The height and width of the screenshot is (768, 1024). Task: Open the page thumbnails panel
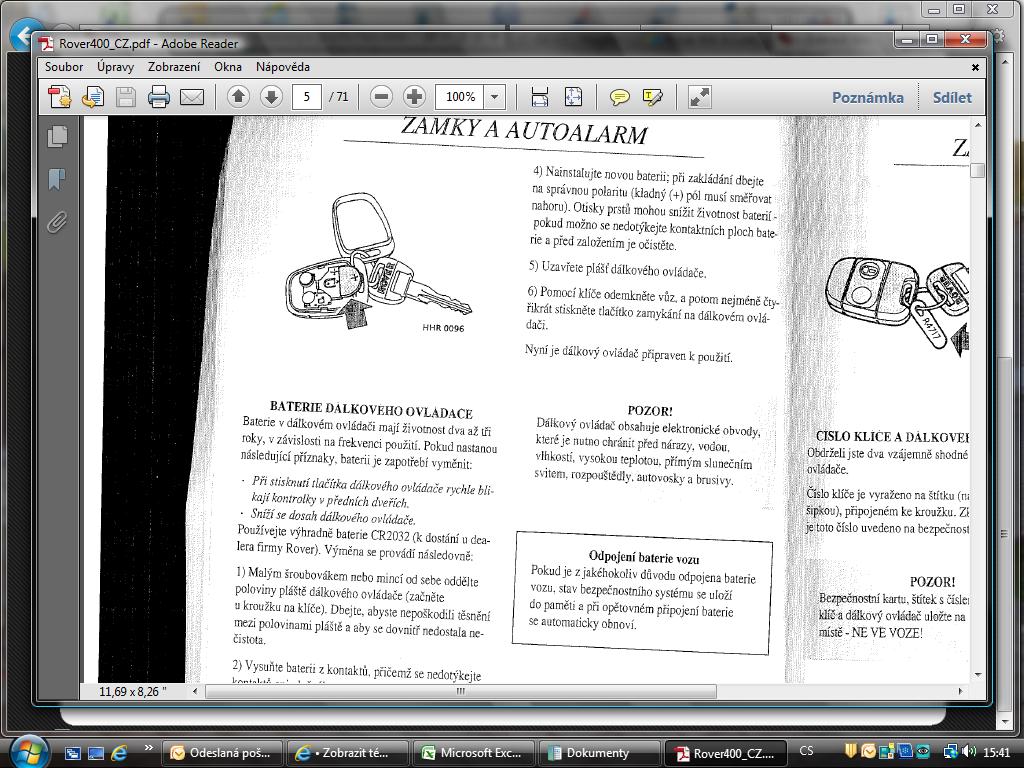click(x=57, y=136)
